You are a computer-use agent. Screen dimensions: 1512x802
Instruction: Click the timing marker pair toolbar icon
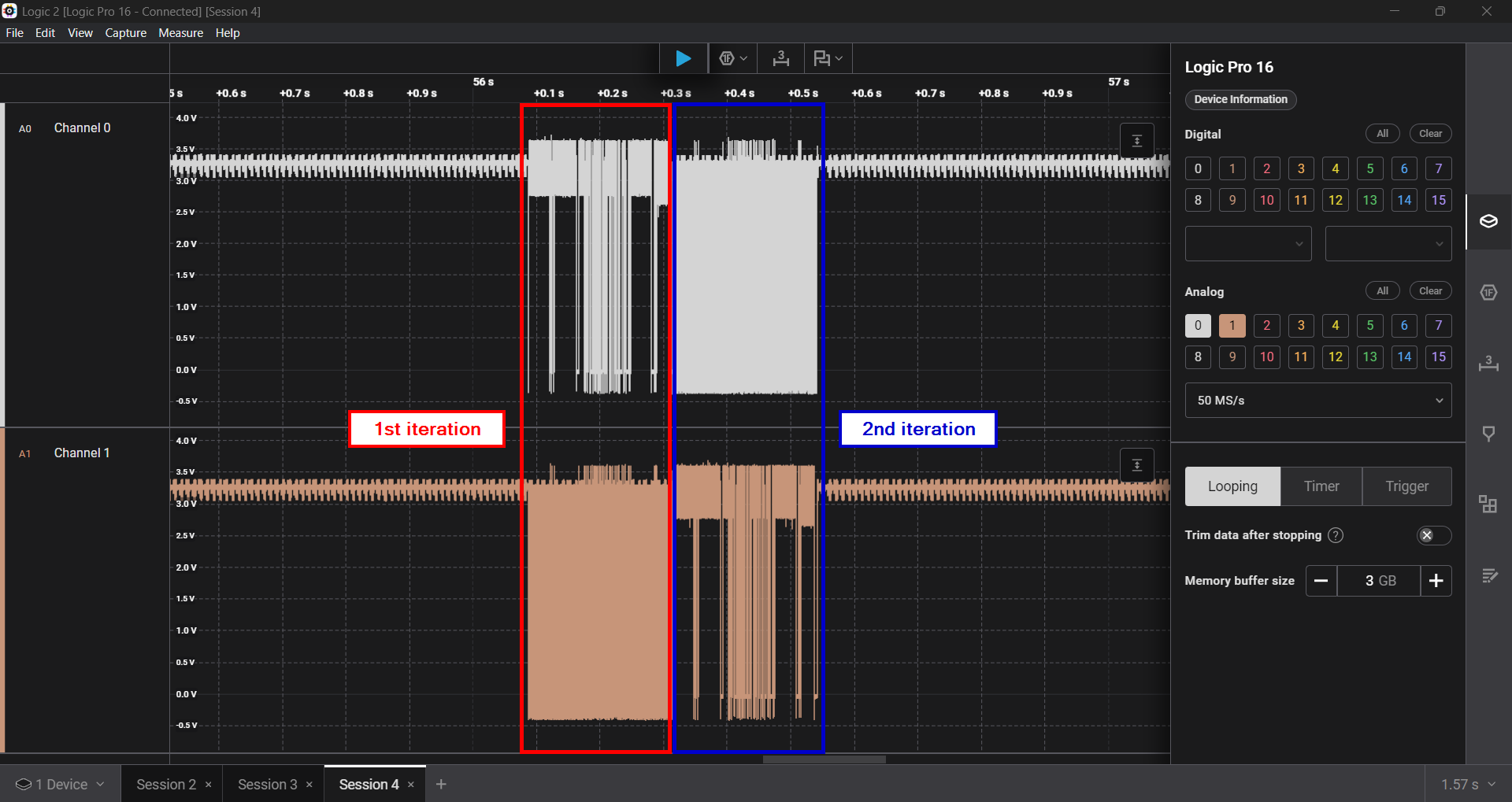pyautogui.click(x=780, y=58)
